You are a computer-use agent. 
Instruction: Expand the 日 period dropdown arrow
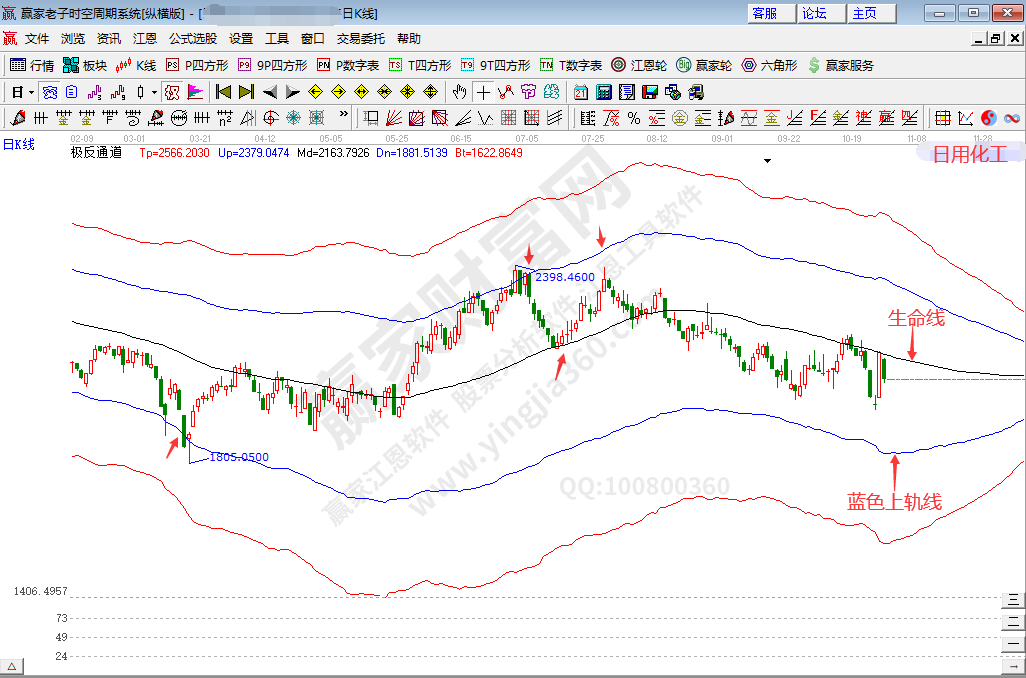[x=31, y=92]
